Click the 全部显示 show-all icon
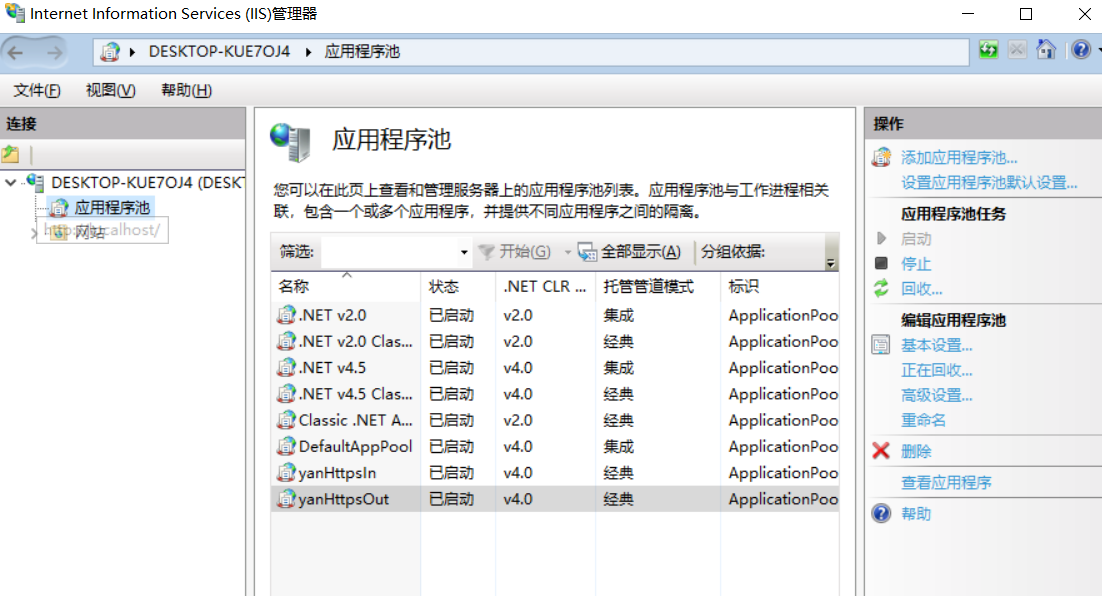This screenshot has height=596, width=1102. point(588,252)
